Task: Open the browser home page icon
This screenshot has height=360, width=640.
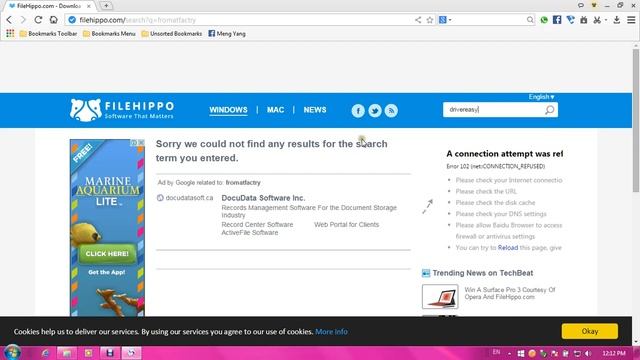Action: (53, 20)
